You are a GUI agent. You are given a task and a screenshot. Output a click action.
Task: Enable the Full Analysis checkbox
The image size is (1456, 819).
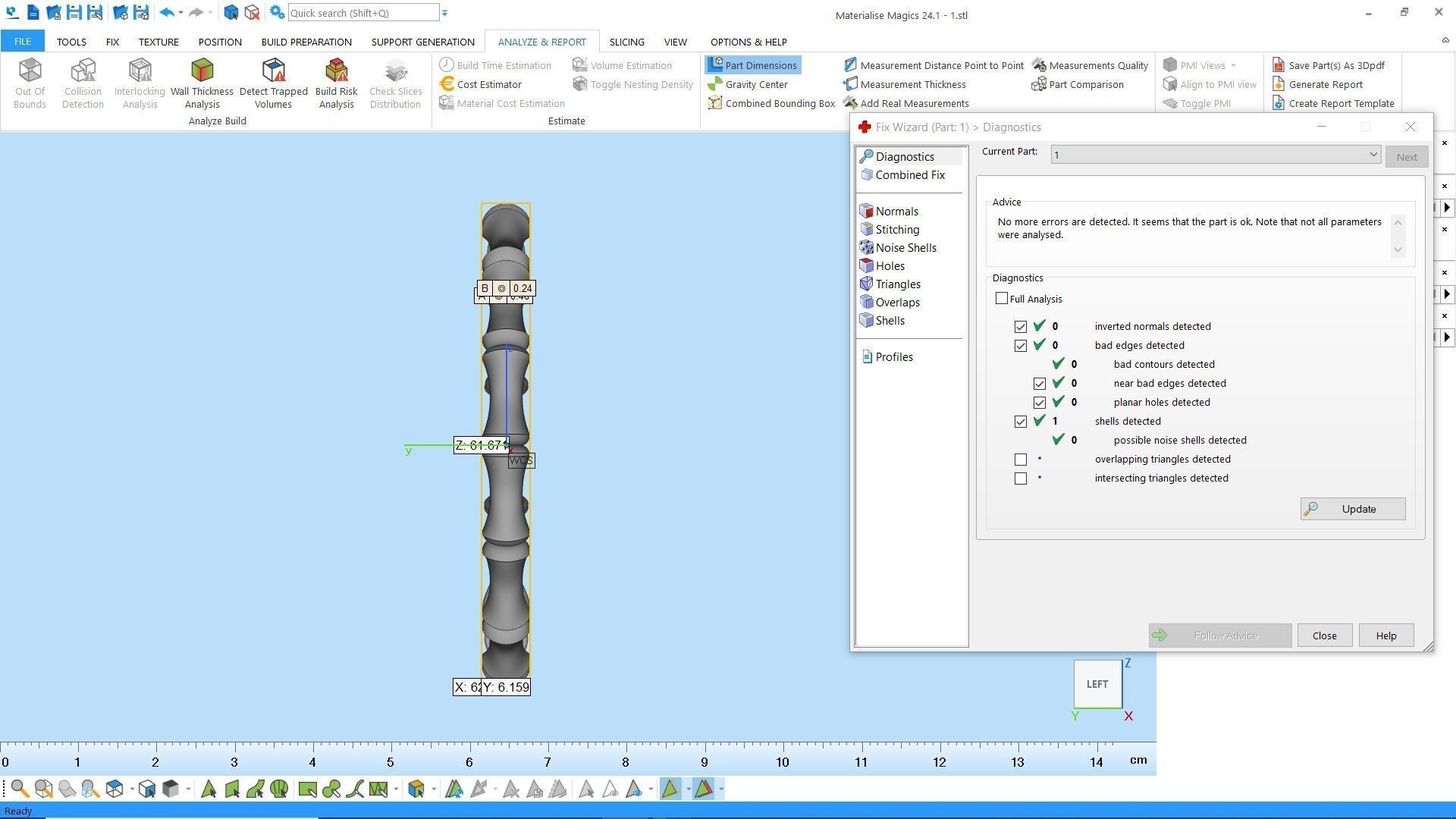coord(1002,299)
